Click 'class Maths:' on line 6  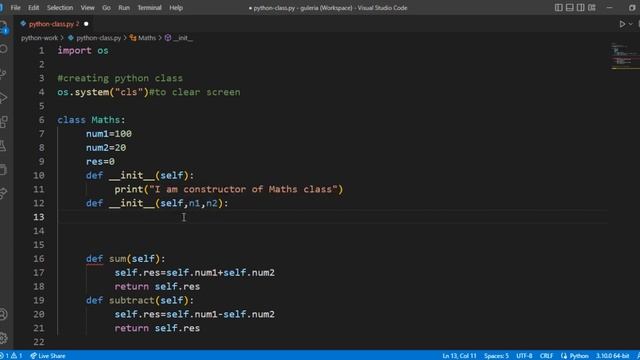(91, 120)
